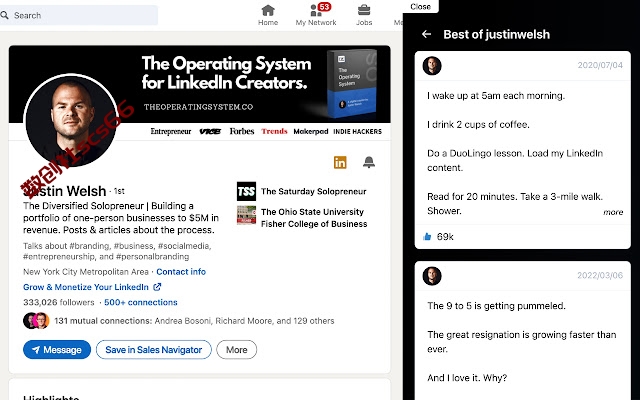640x400 pixels.
Task: Click 'I wake up at 5am each morning.'
Action: (496, 96)
